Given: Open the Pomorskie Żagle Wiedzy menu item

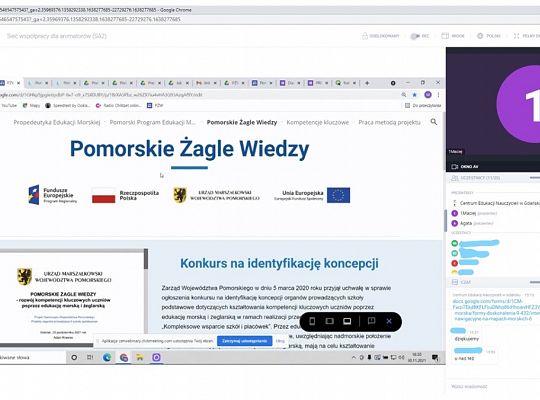Looking at the screenshot, I should pyautogui.click(x=242, y=122).
